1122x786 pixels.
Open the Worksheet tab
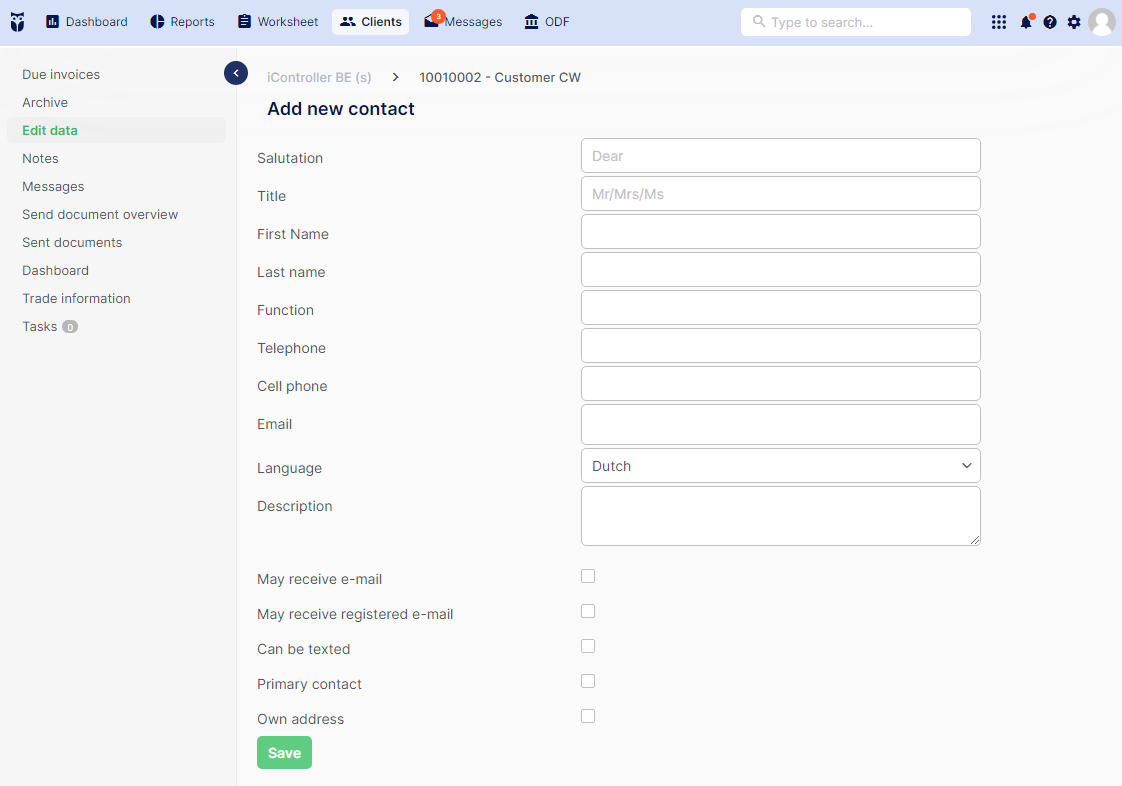pos(278,21)
